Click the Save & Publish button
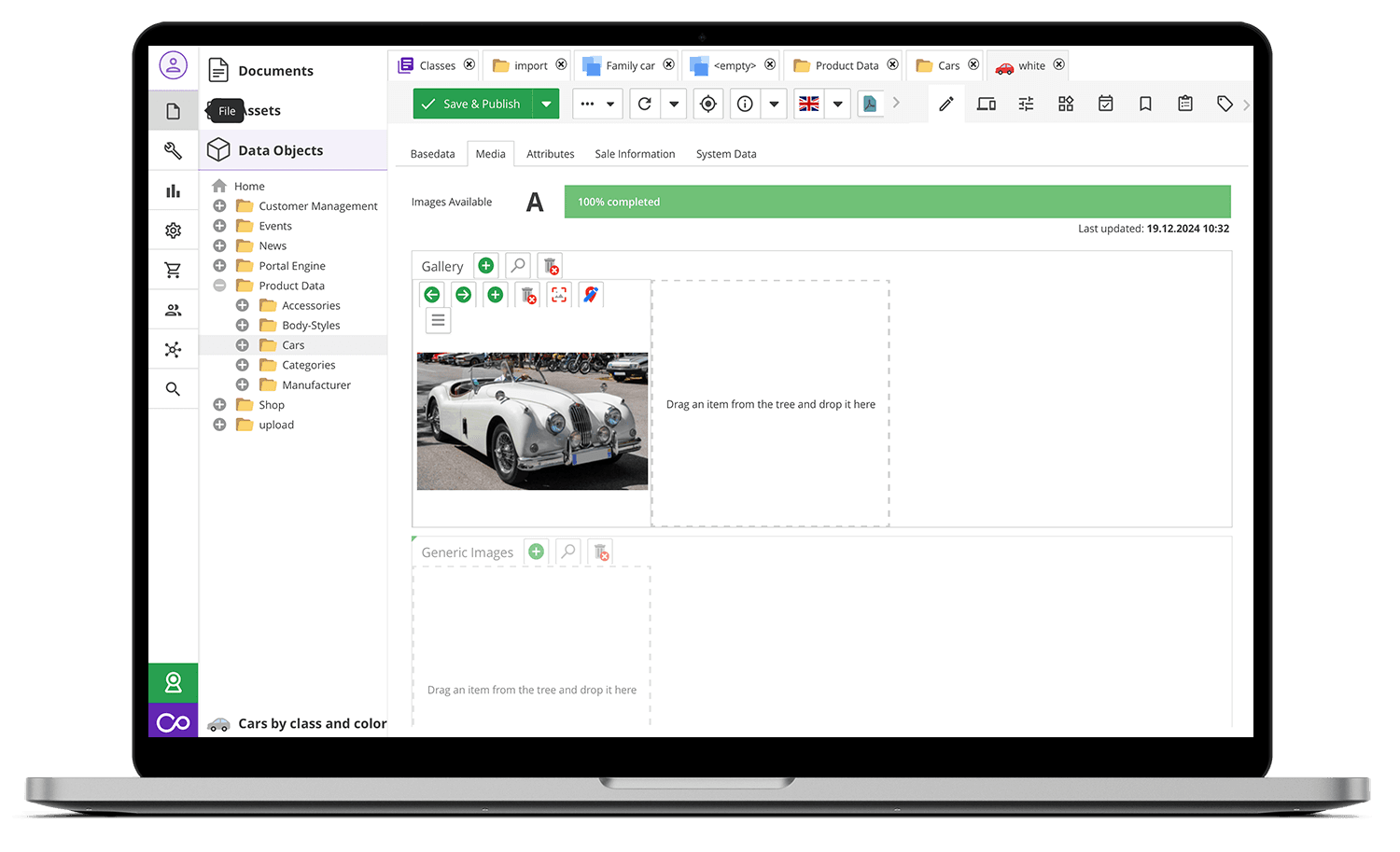The width and height of the screenshot is (1400, 852). [472, 104]
